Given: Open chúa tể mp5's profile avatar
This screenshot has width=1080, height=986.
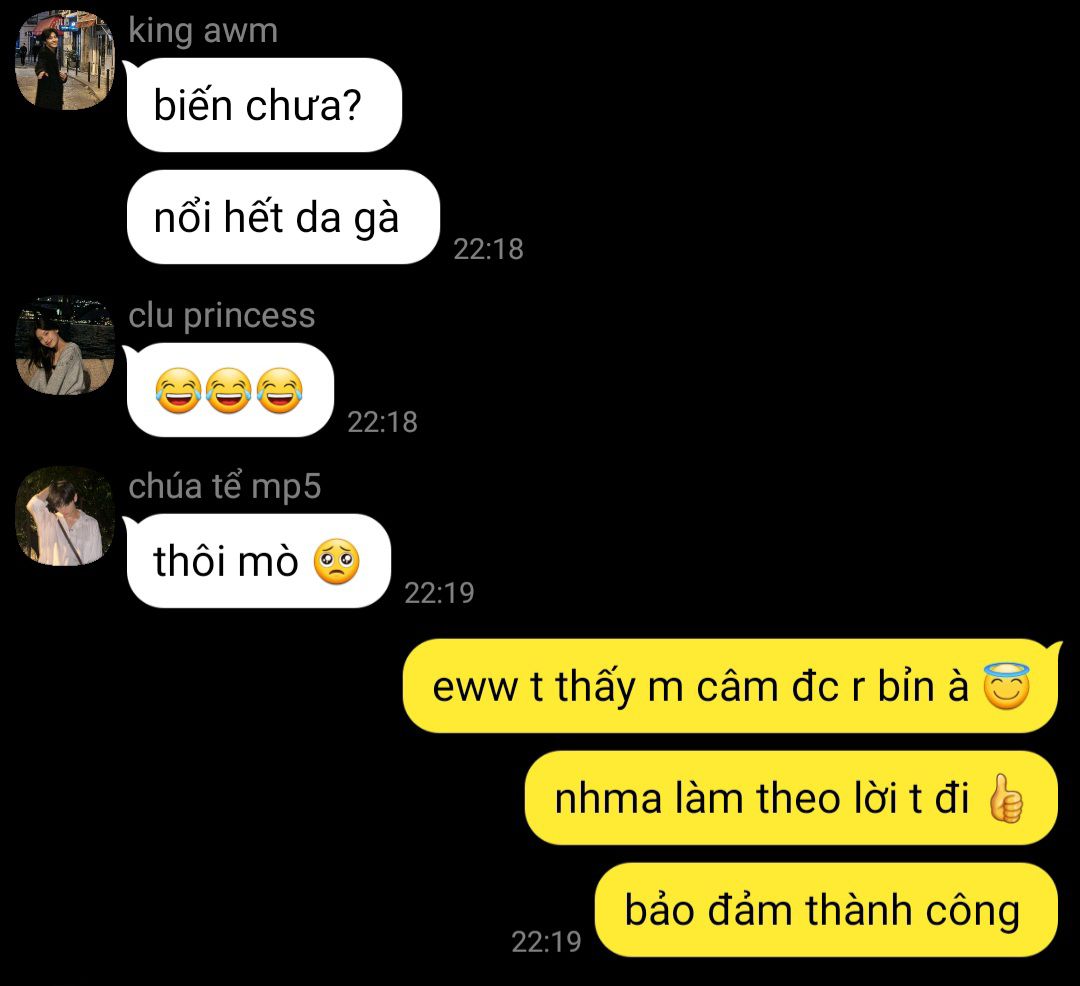Looking at the screenshot, I should pos(65,516).
